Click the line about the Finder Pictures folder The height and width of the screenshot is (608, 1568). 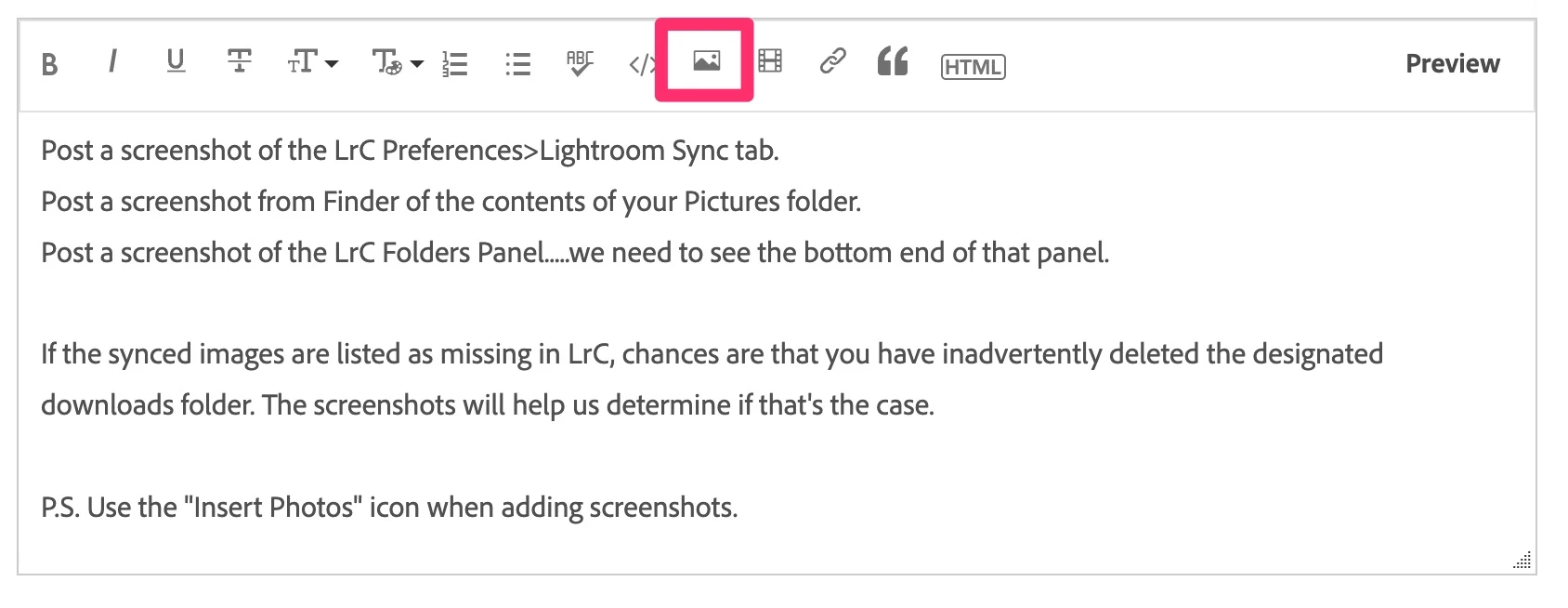click(451, 202)
